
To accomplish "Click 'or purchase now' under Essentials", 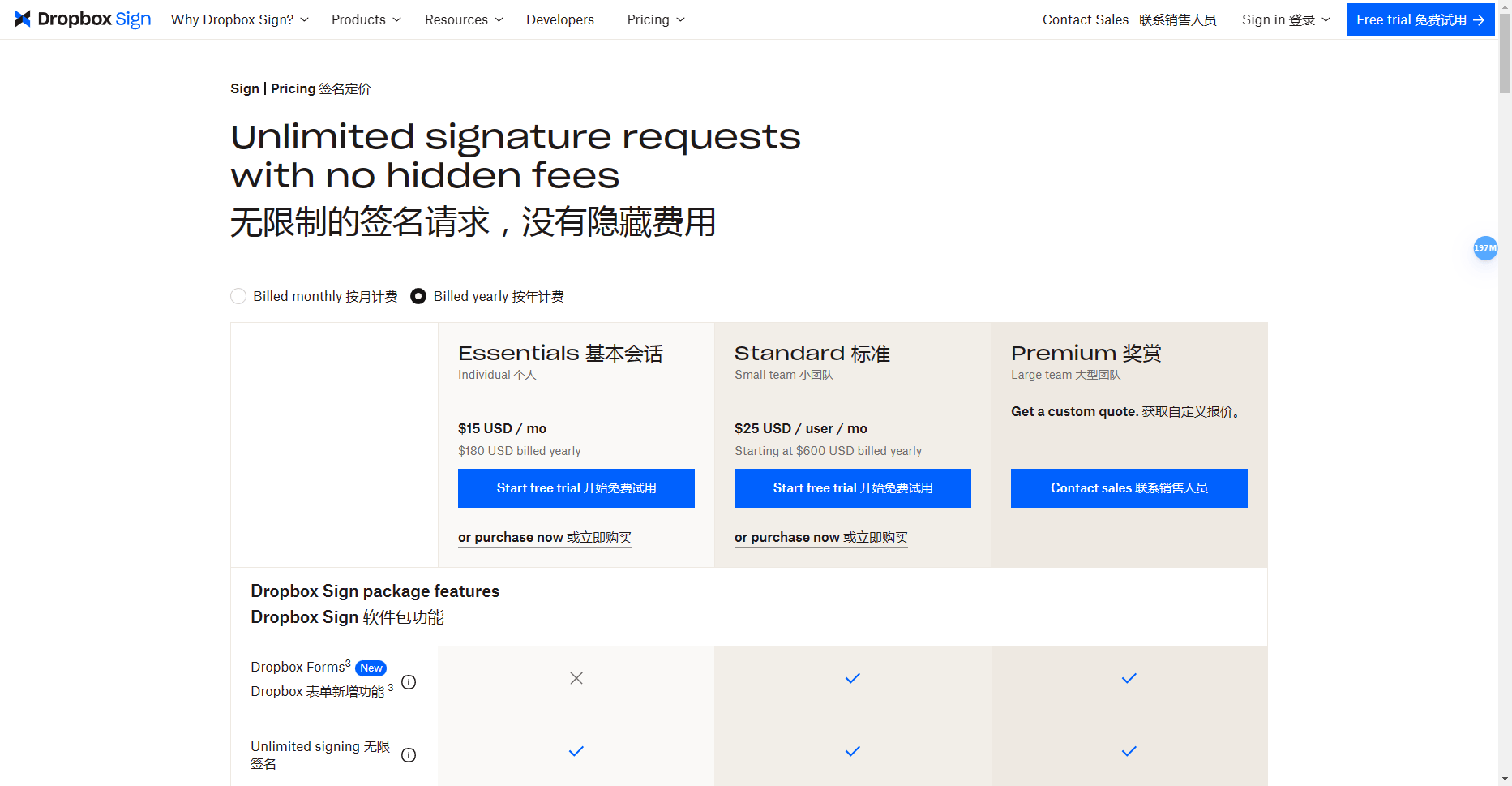I will click(545, 538).
